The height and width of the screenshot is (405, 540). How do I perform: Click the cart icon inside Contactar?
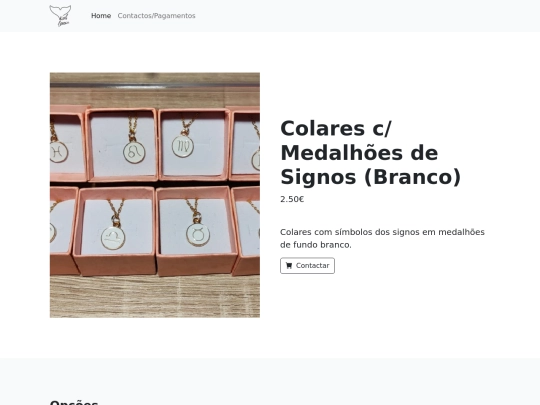[289, 266]
